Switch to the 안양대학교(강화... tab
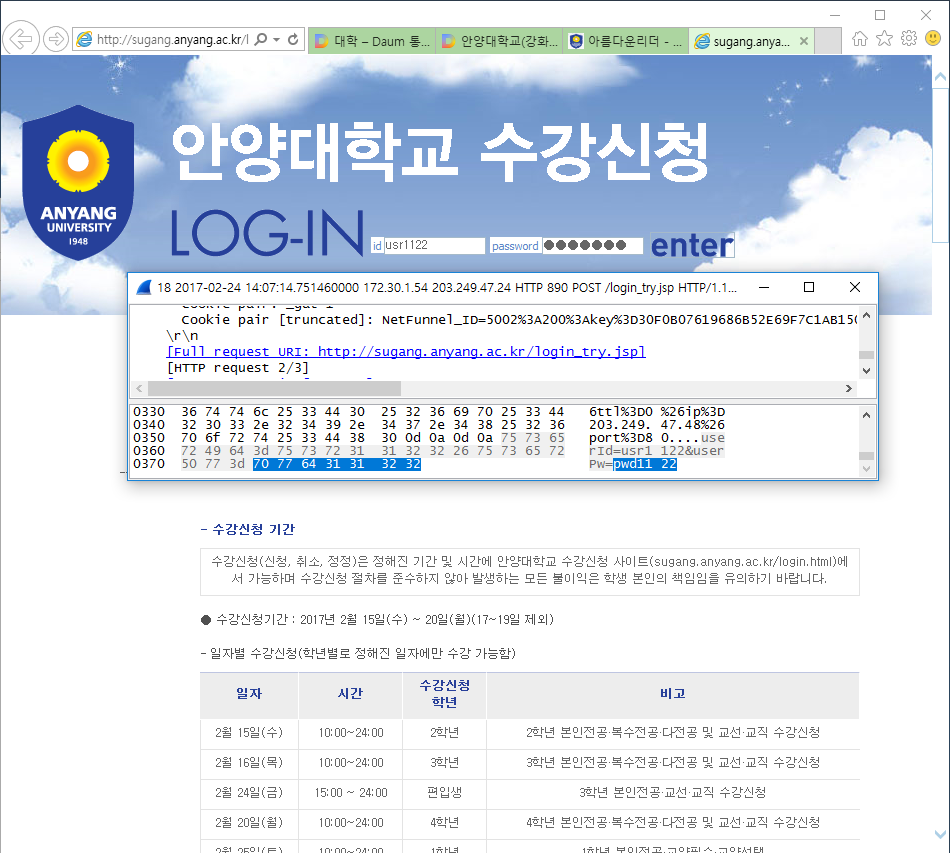This screenshot has width=950, height=853. pos(499,41)
